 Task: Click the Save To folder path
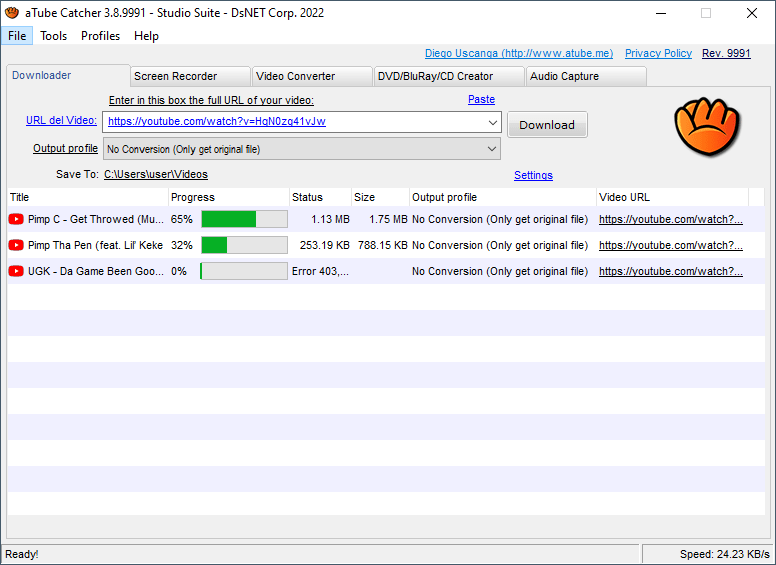coord(156,174)
